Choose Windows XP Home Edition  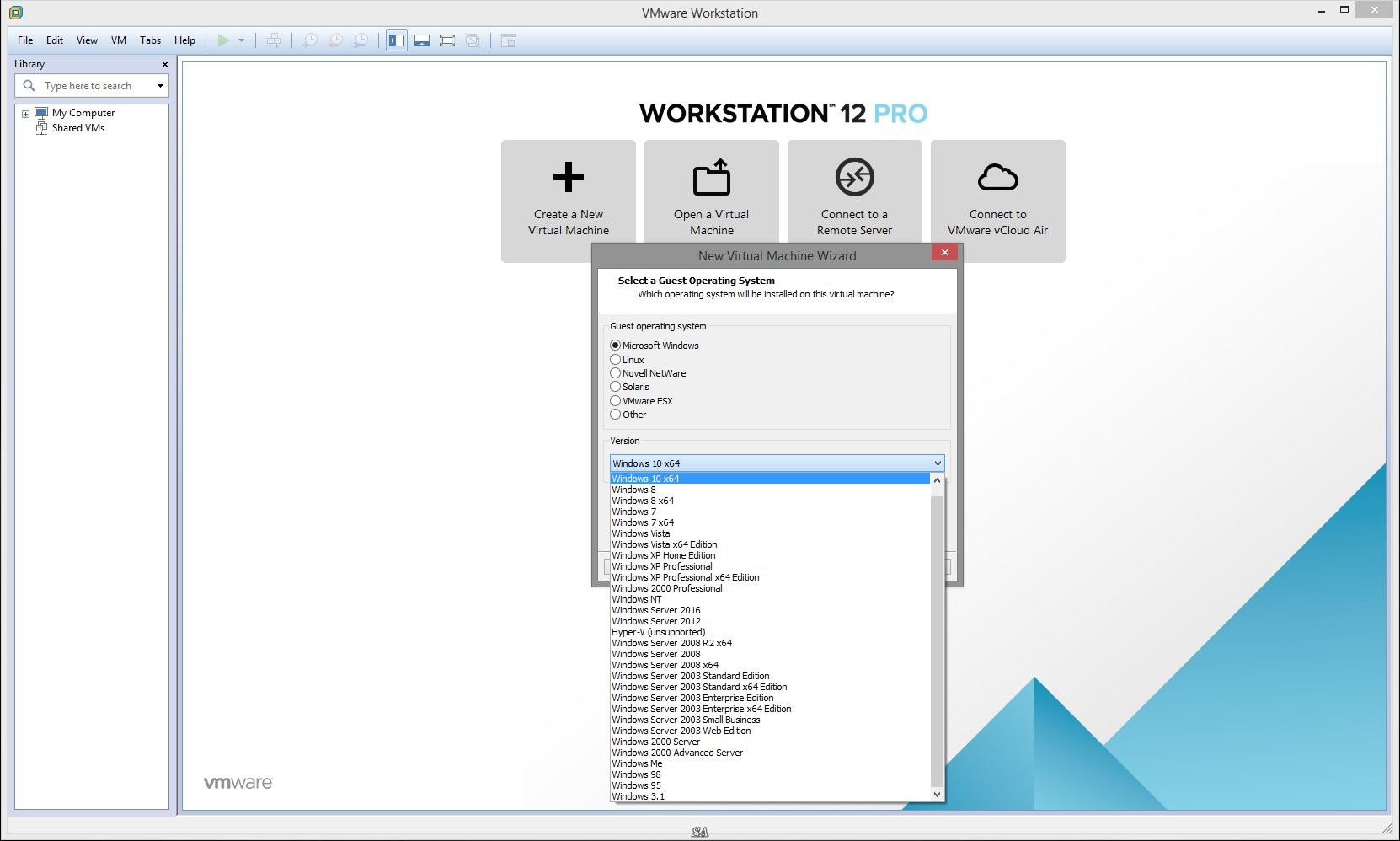(770, 555)
